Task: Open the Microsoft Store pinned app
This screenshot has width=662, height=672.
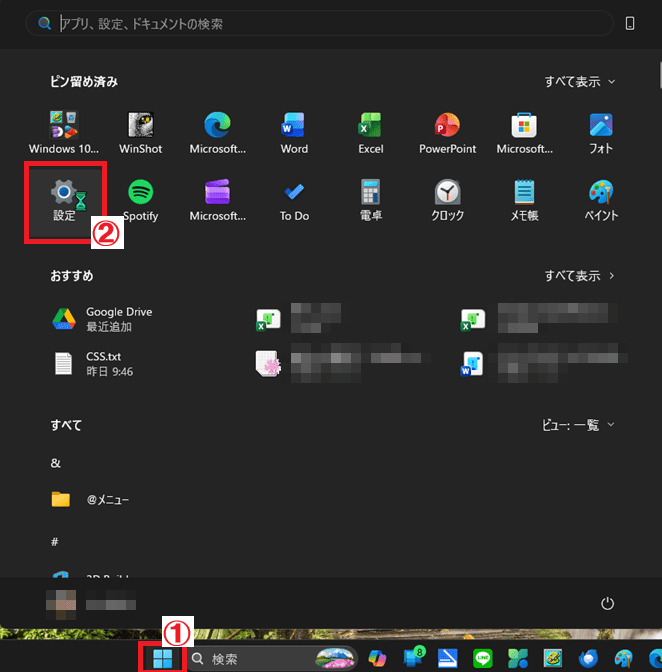Action: 524,132
